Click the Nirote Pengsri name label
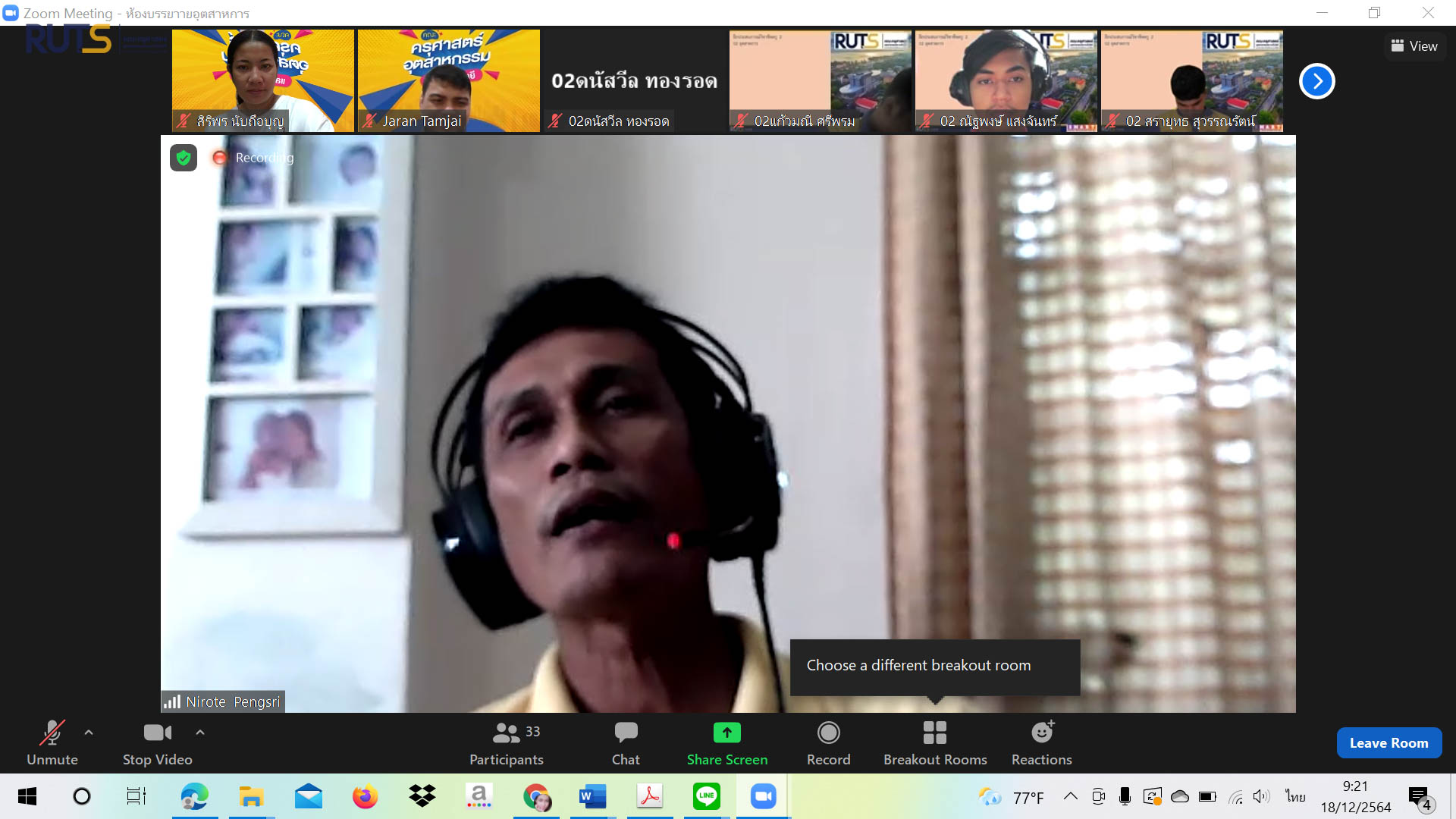Screen dimensions: 1456x819 click(223, 701)
